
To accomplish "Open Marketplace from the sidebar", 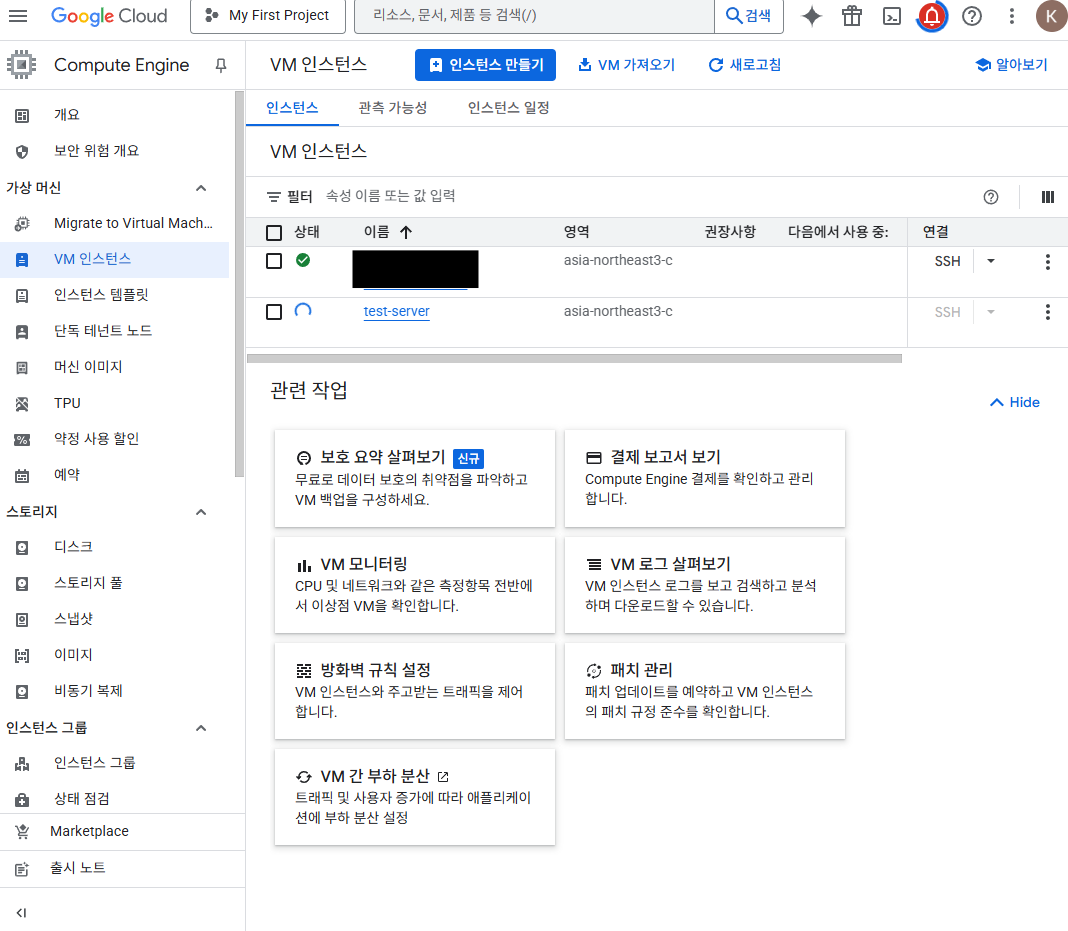I will (123, 832).
